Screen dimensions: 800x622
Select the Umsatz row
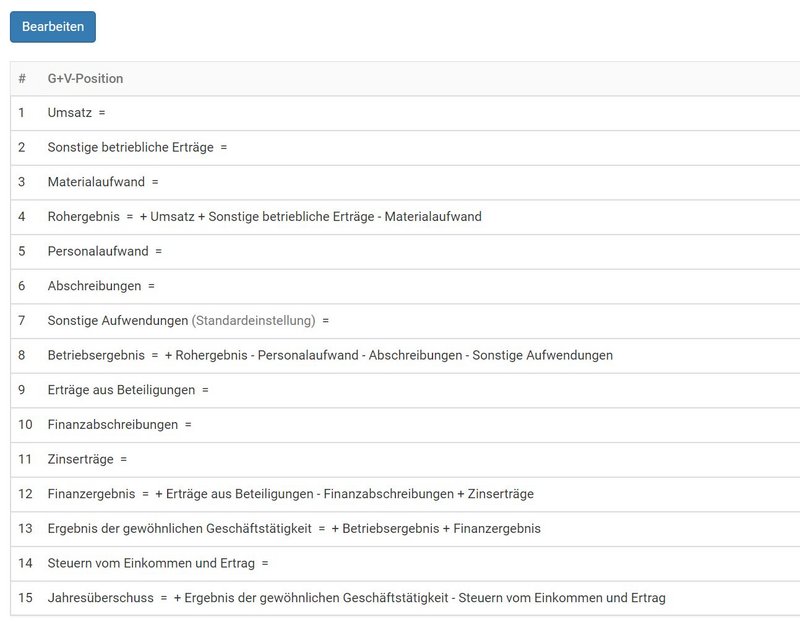click(x=76, y=113)
